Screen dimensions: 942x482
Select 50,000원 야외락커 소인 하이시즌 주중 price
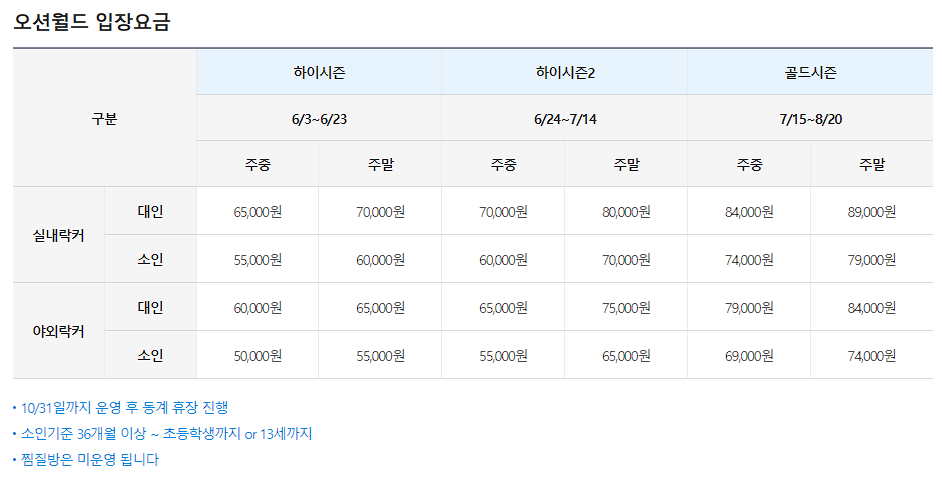[257, 356]
